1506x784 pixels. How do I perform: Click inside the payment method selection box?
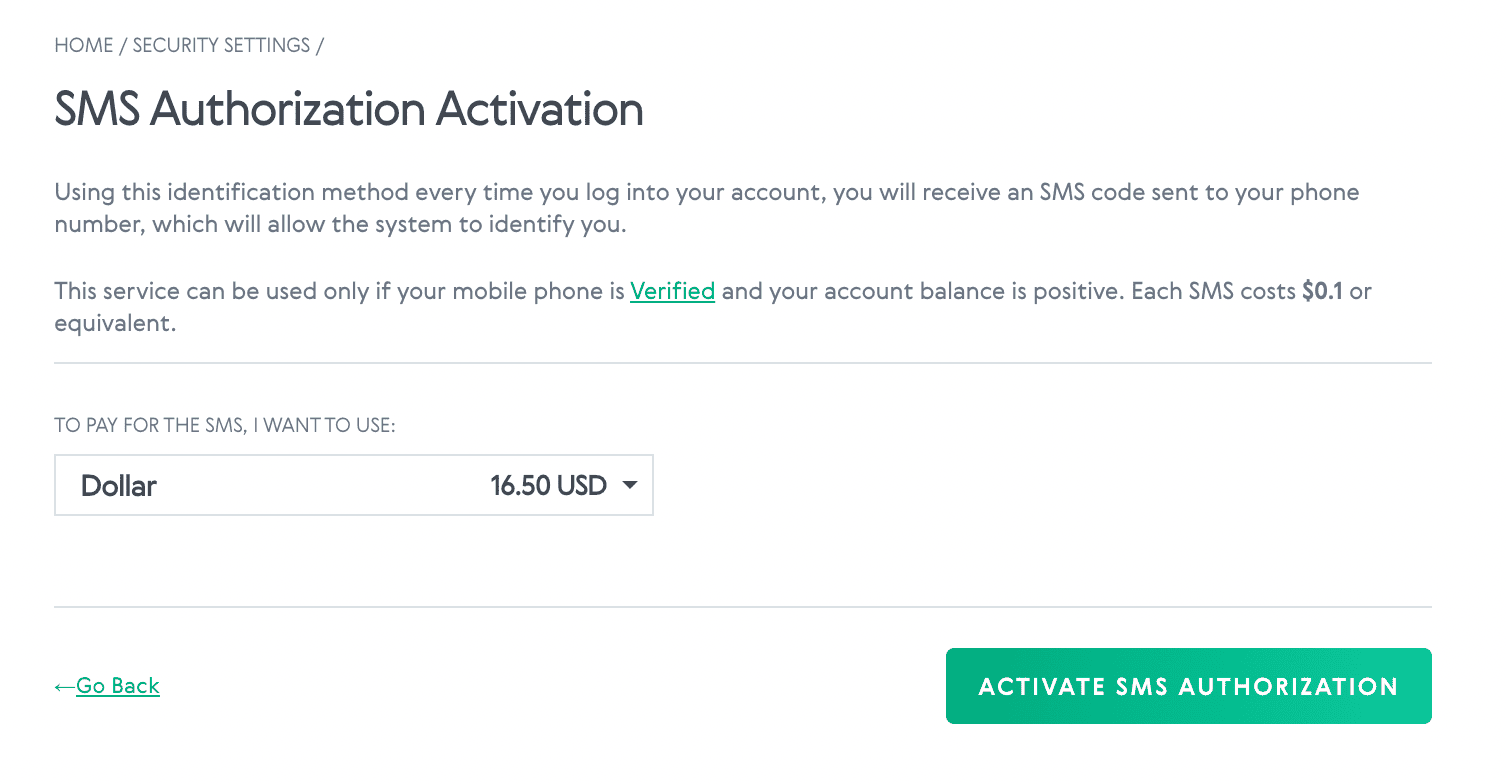(353, 485)
